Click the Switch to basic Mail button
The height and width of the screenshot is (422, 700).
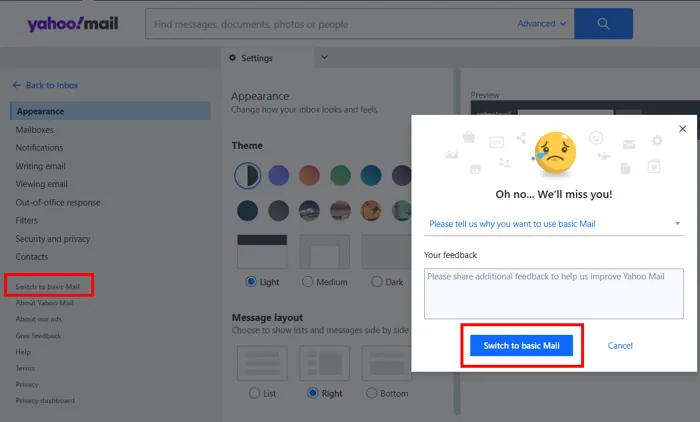(x=521, y=346)
